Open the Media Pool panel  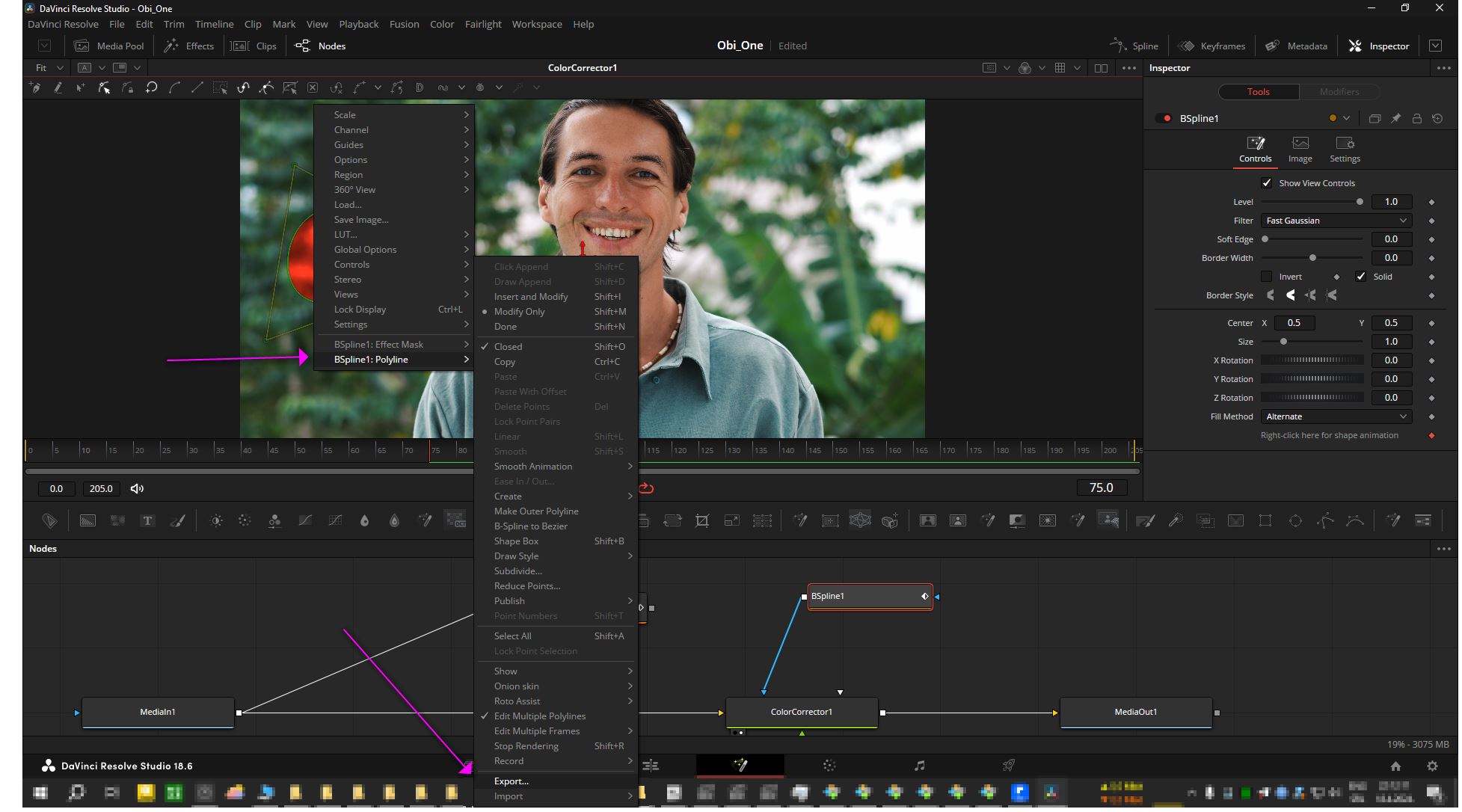(x=109, y=46)
